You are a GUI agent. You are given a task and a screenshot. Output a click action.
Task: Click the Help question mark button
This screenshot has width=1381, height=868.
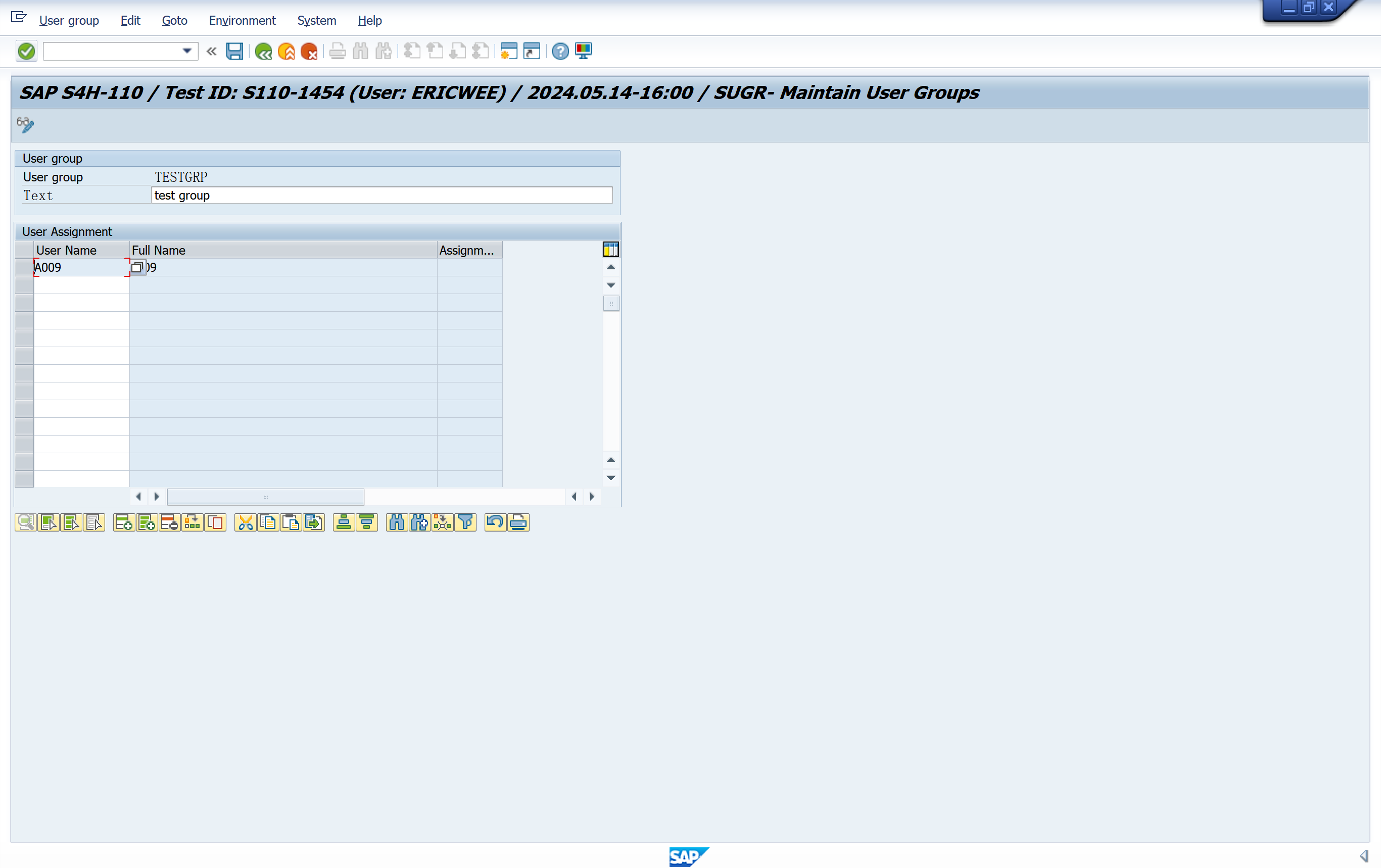point(560,51)
